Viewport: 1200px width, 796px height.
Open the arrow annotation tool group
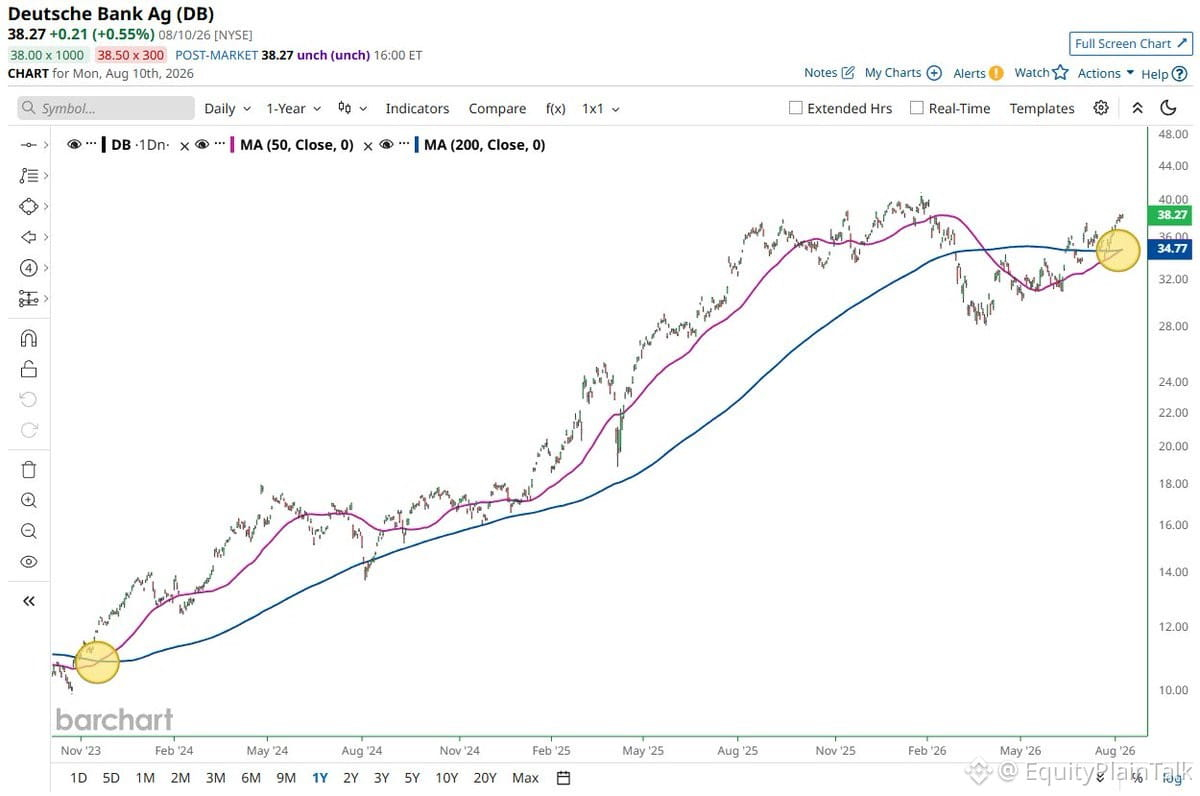[28, 237]
